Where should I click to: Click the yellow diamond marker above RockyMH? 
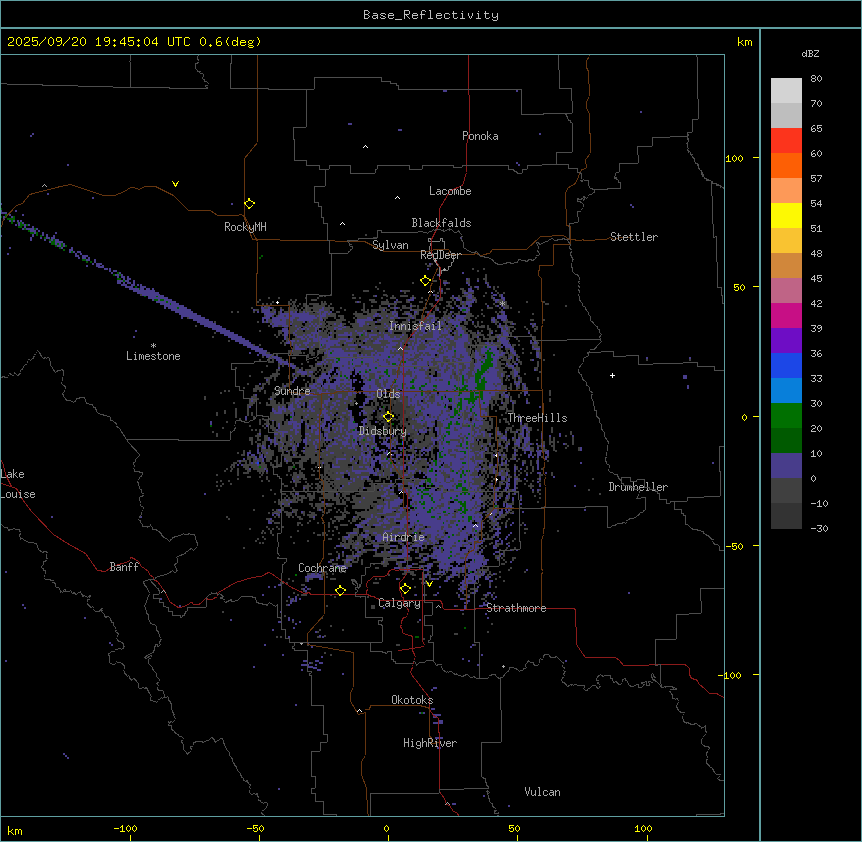click(249, 203)
